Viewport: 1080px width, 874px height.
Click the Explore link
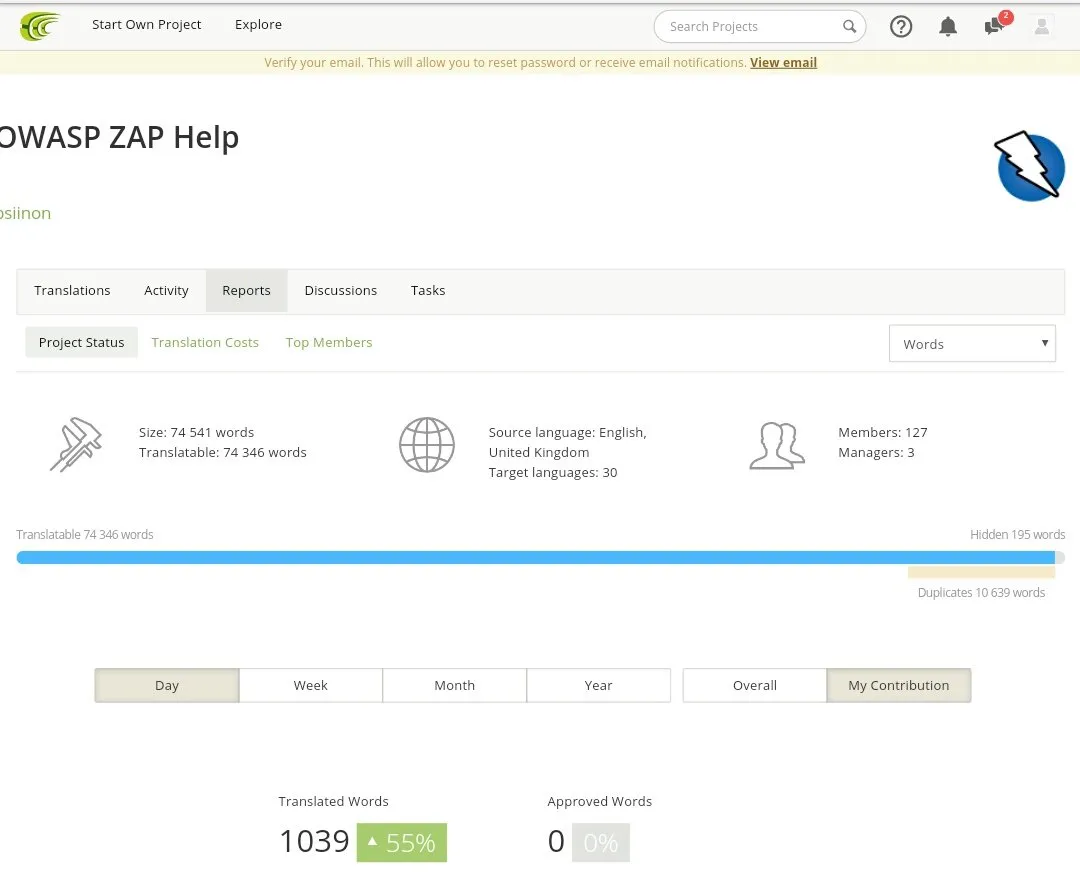click(x=258, y=25)
